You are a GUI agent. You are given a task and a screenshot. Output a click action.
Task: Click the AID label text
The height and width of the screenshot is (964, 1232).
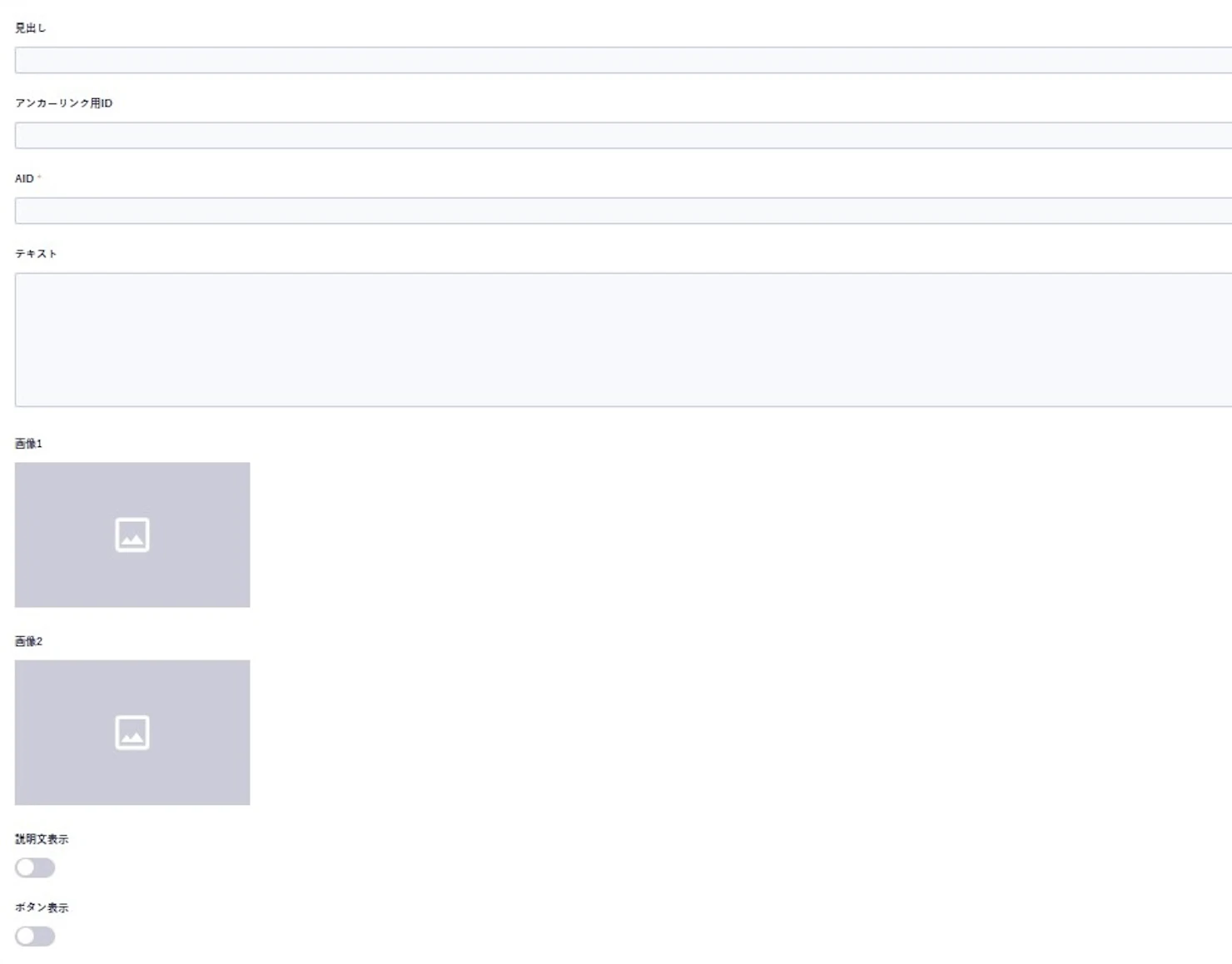24,179
